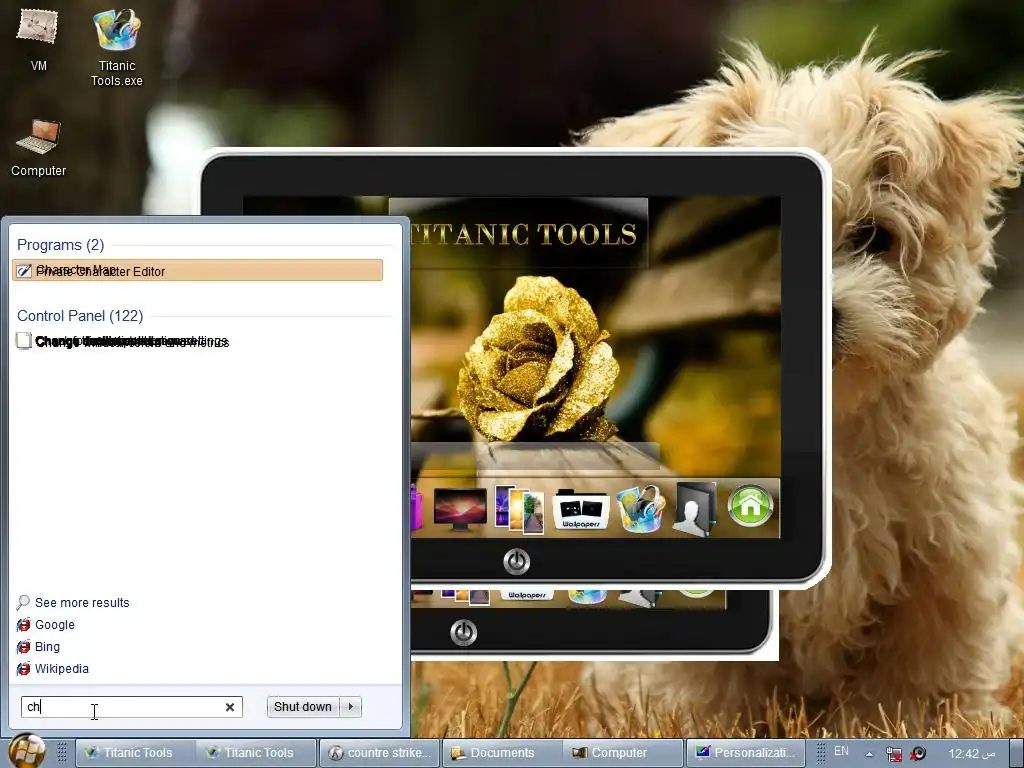This screenshot has width=1024, height=768.
Task: Open the VM desktop icon
Action: click(38, 39)
